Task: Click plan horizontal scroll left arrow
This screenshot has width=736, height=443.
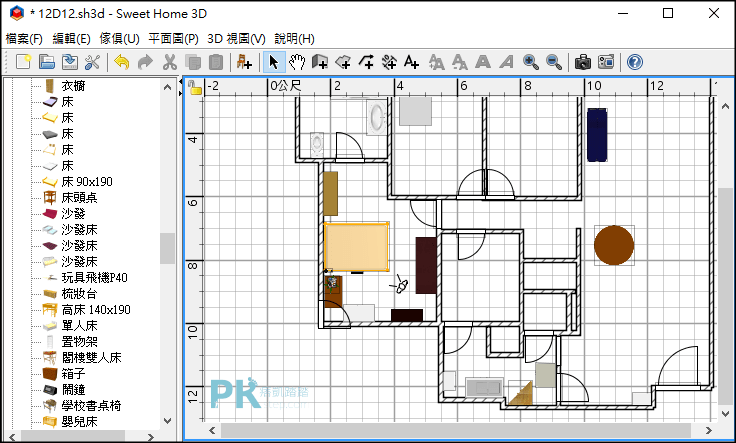Action: (212, 430)
